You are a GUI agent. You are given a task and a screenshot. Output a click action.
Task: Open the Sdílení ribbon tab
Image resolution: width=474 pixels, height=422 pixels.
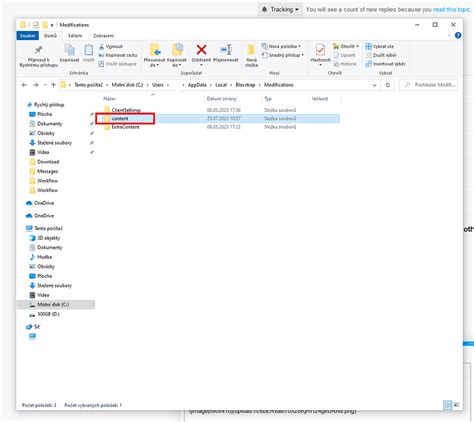(x=75, y=35)
